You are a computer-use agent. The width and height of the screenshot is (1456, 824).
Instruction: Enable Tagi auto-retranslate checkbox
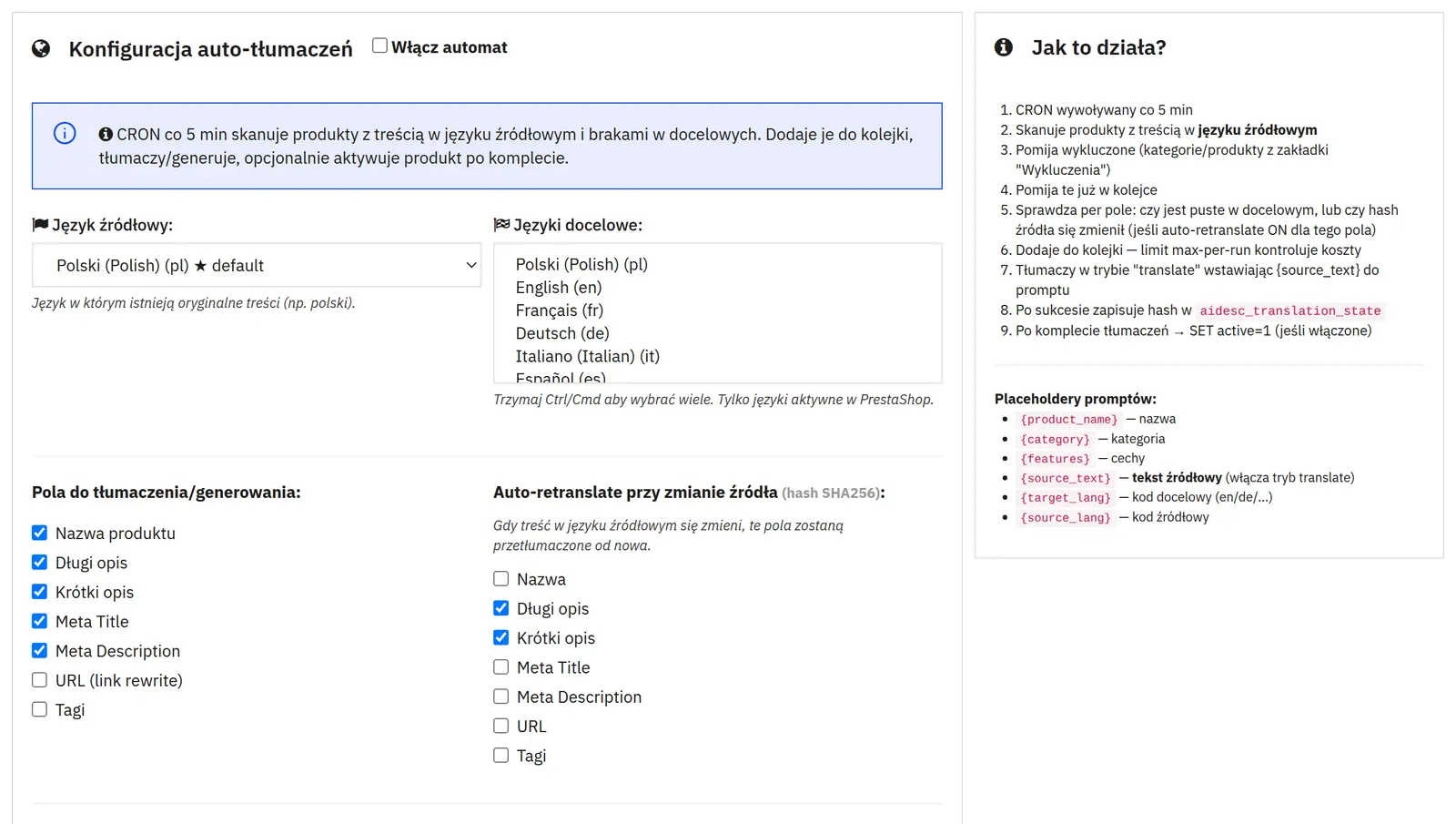click(500, 756)
